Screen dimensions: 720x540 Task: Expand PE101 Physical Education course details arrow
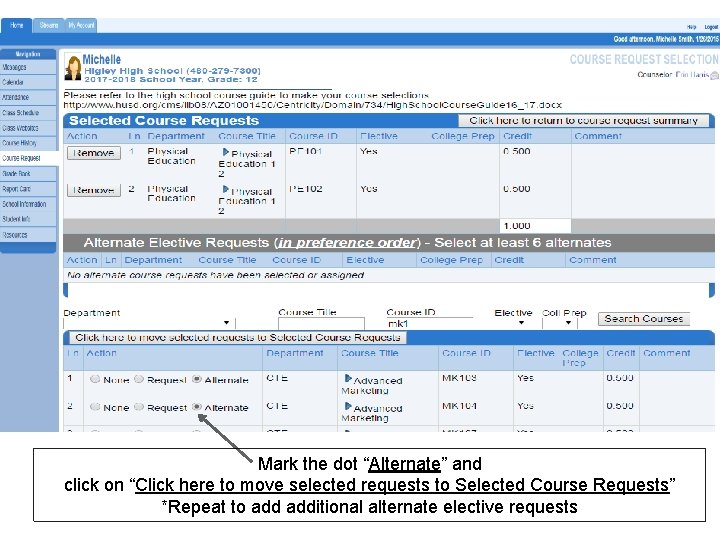pyautogui.click(x=225, y=152)
